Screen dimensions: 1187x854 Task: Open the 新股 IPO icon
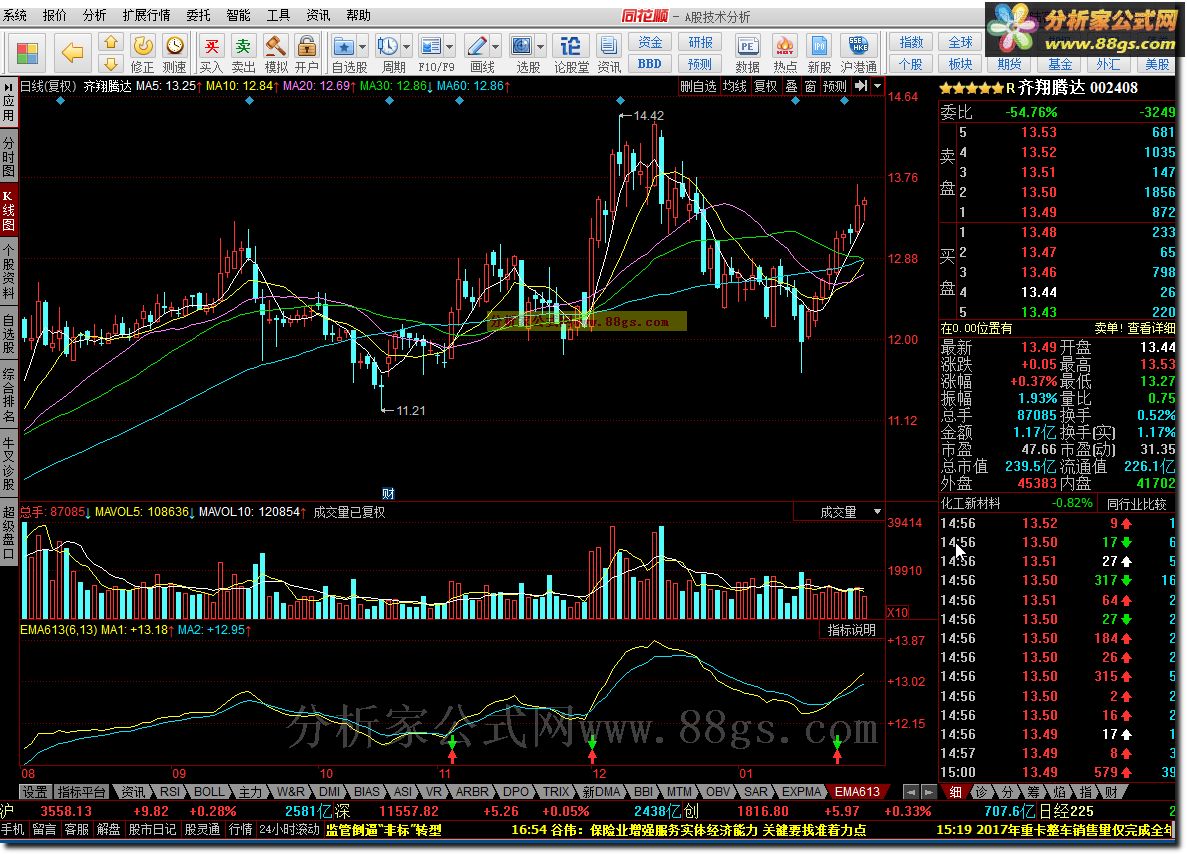pos(819,54)
